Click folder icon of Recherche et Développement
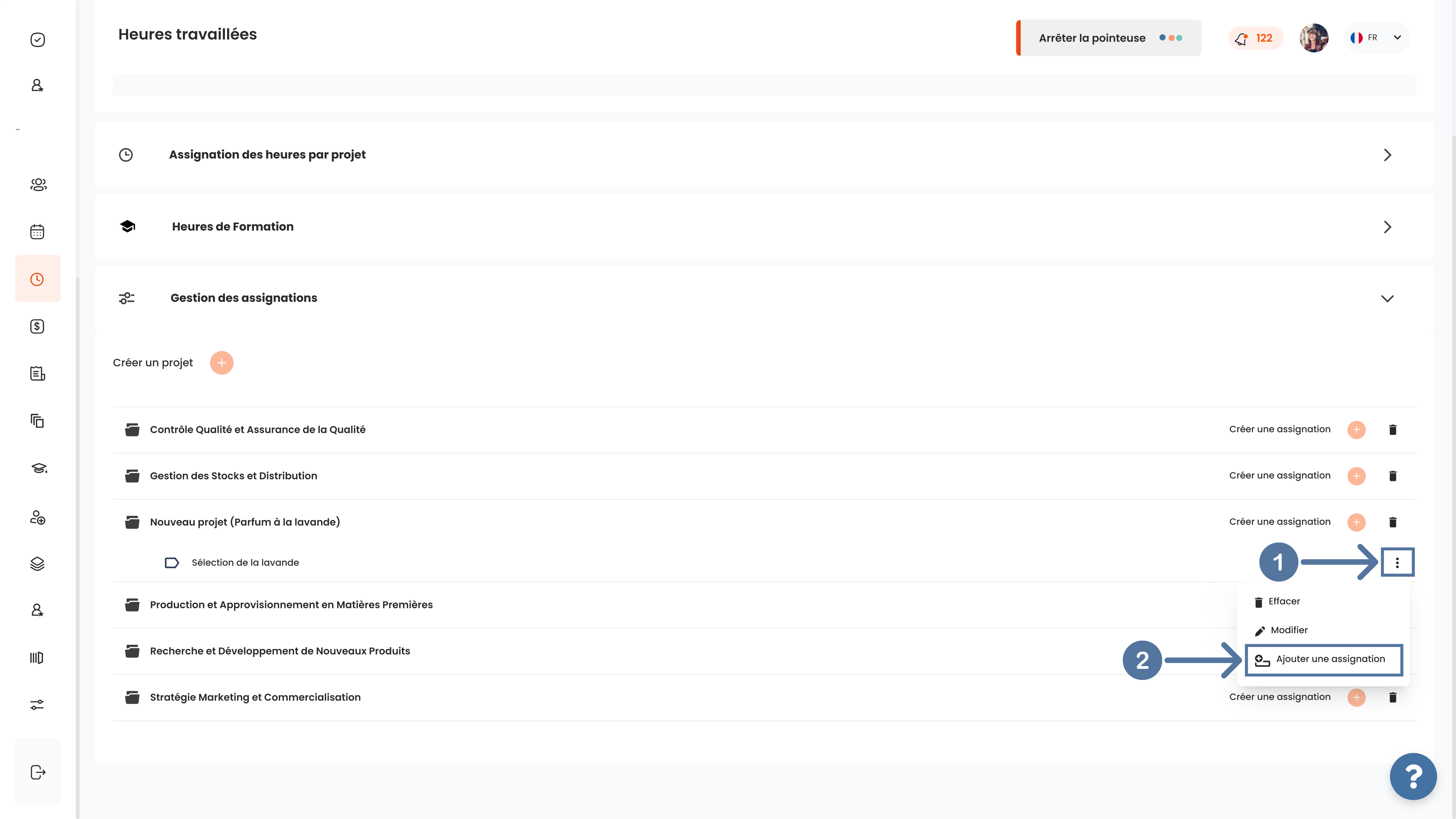The height and width of the screenshot is (819, 1456). click(x=132, y=651)
